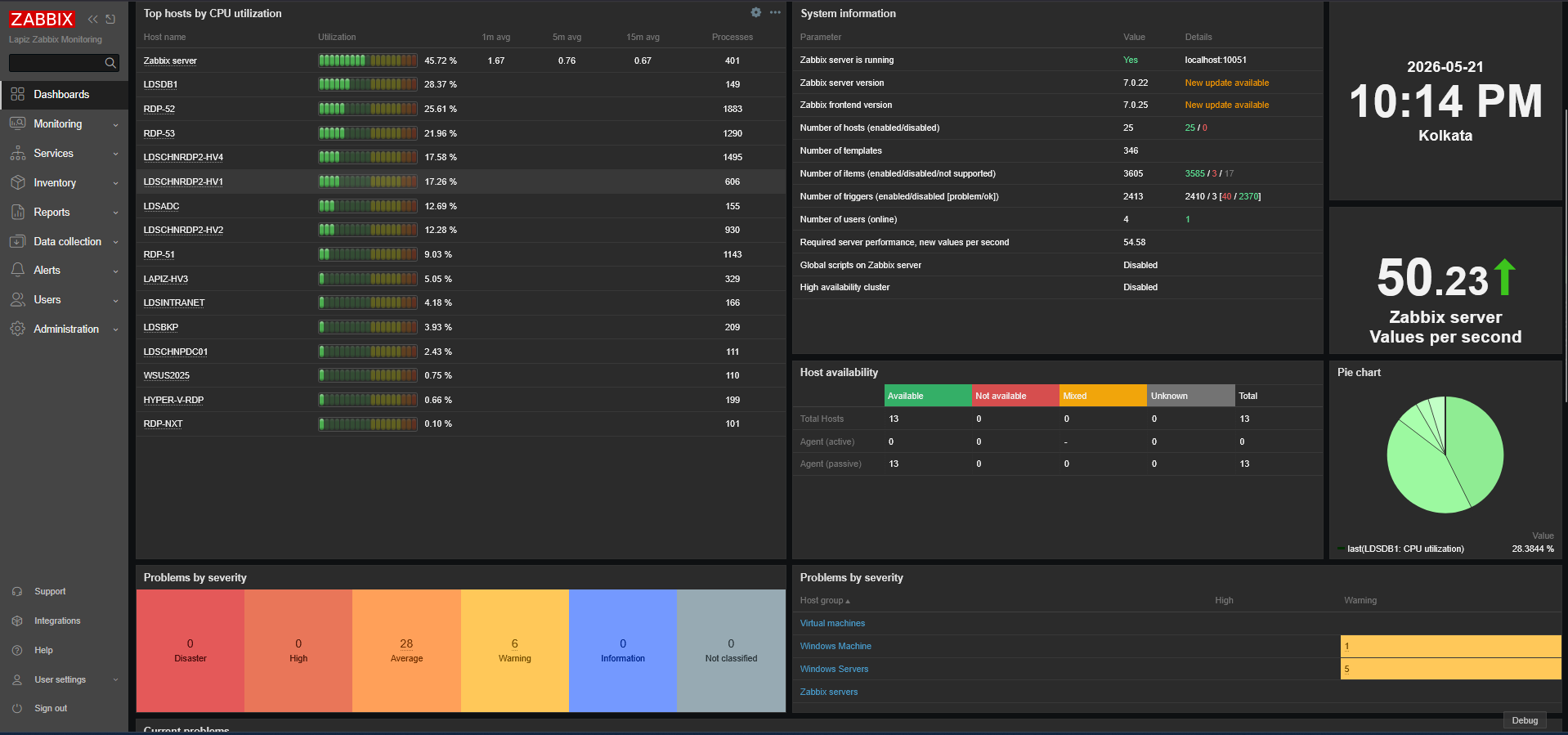This screenshot has width=1568, height=735.
Task: Expand the Alerts menu chevron
Action: click(115, 271)
